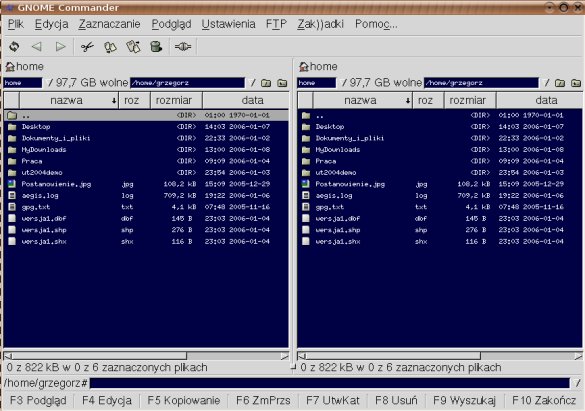Screen dimensions: 585x411
Task: Open Plik menu
Action: [16, 24]
